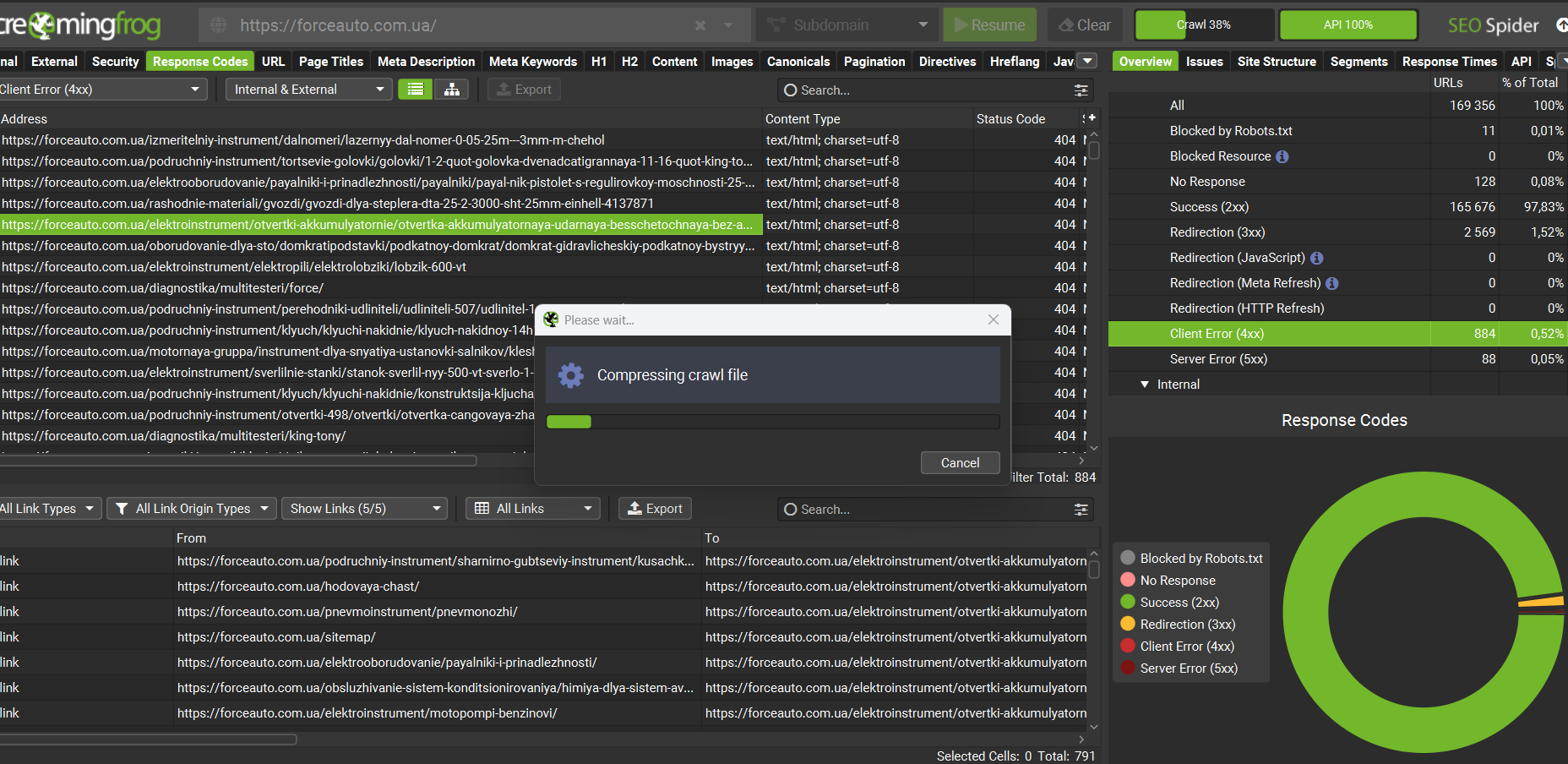
Task: Click the Blocked by Robots.txt legend swatch
Action: (1128, 558)
